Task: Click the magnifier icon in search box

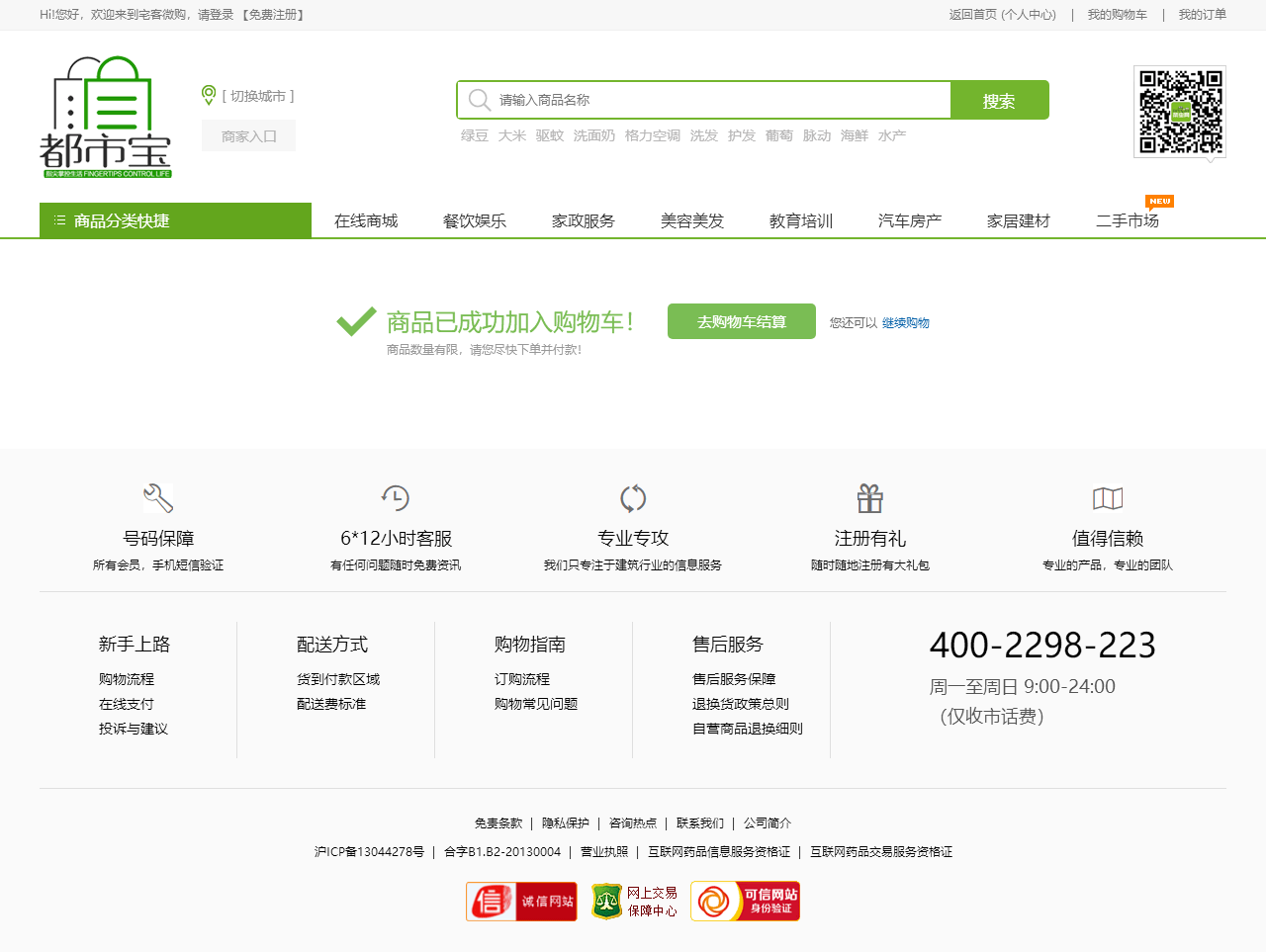Action: 480,100
